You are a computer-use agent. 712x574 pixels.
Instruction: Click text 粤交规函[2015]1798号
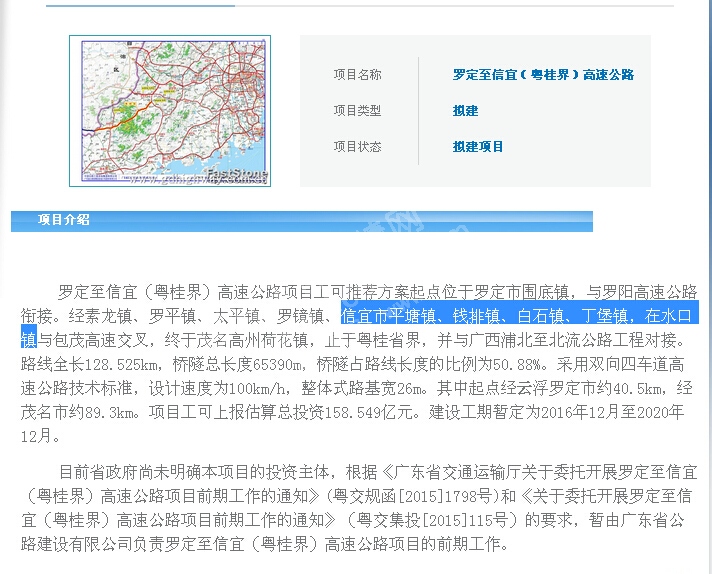point(412,496)
